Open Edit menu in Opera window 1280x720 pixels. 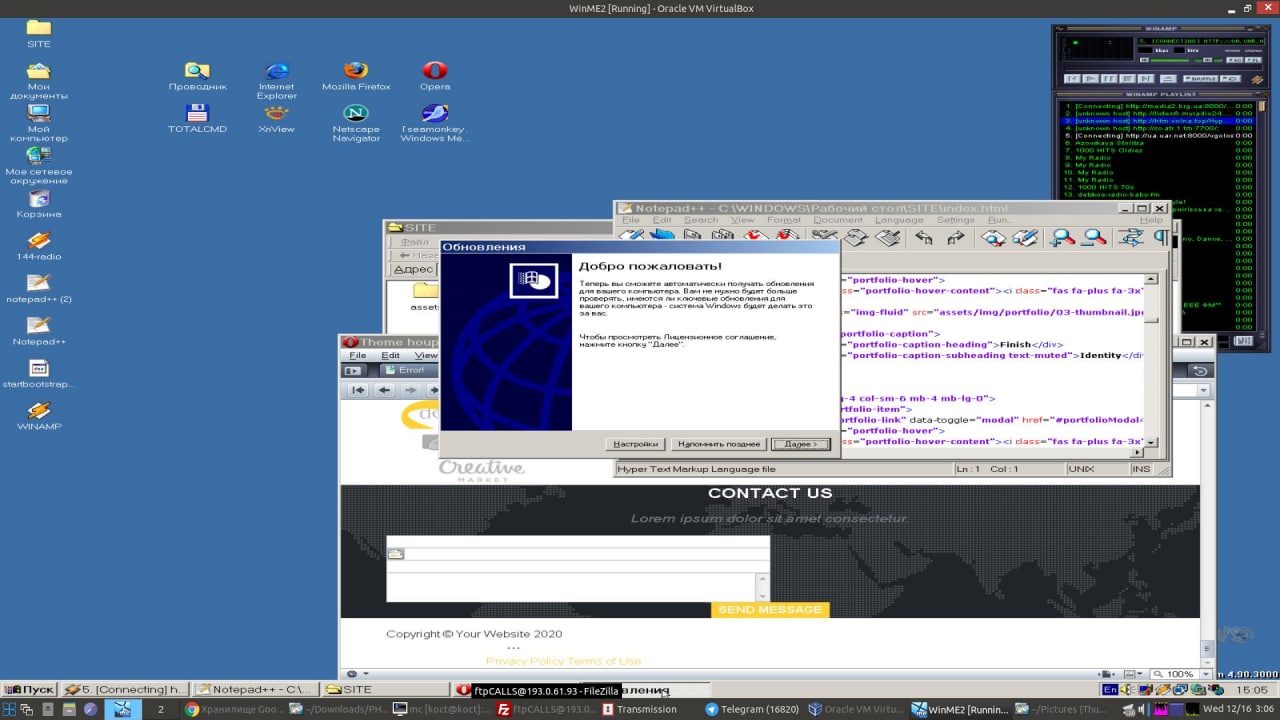point(390,355)
